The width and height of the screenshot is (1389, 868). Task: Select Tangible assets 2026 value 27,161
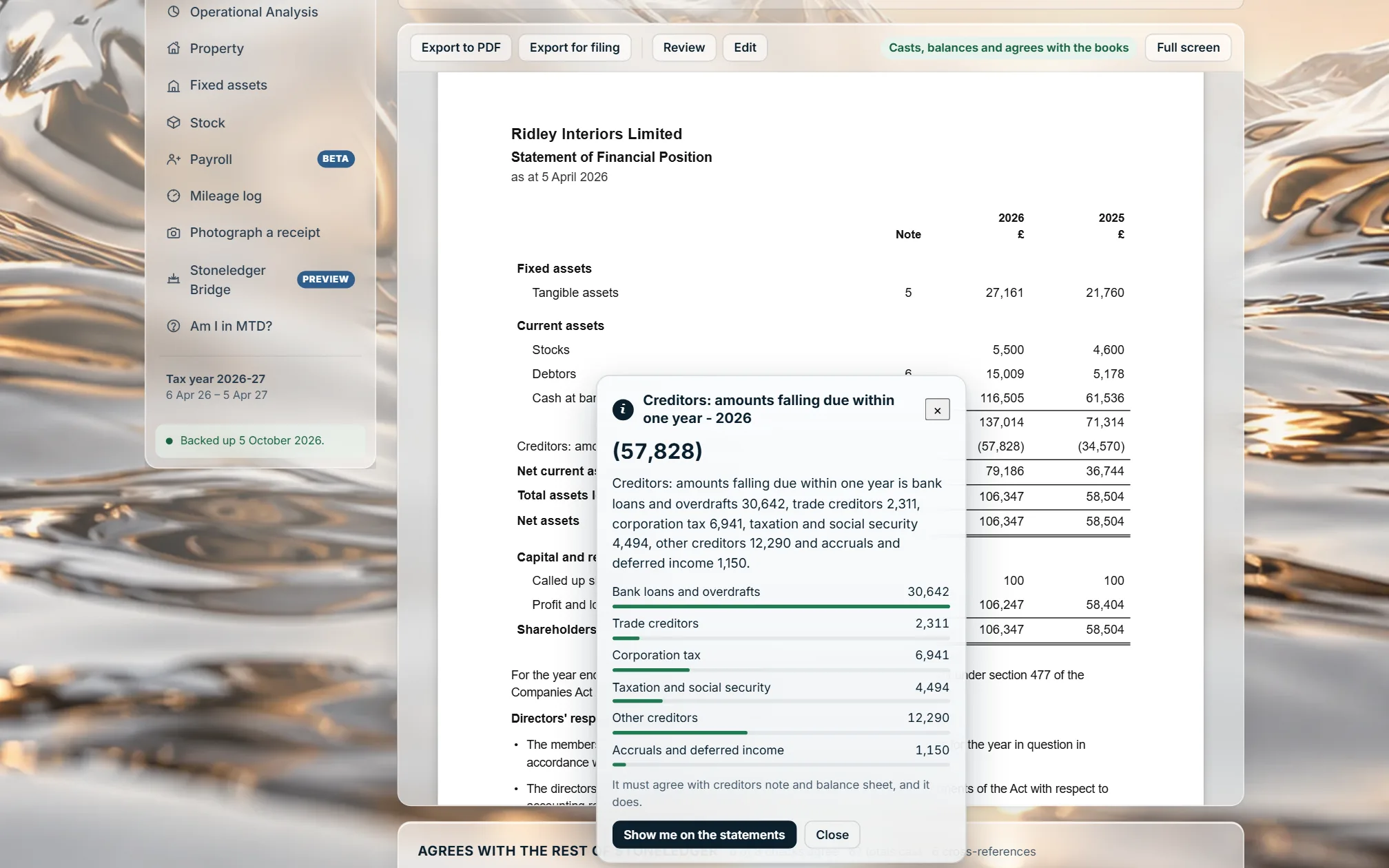tap(1004, 293)
